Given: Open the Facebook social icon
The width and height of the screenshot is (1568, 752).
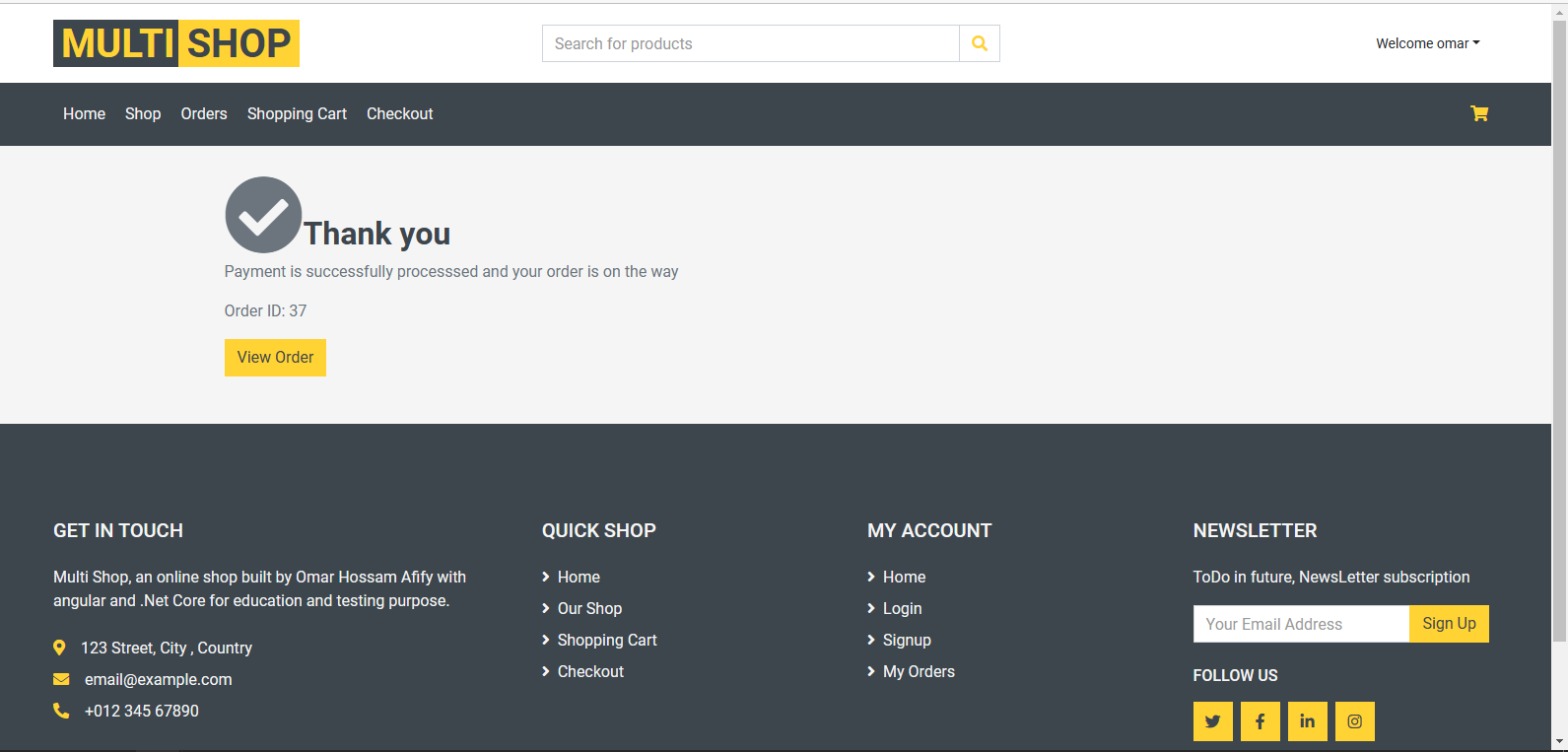Looking at the screenshot, I should click(x=1261, y=721).
